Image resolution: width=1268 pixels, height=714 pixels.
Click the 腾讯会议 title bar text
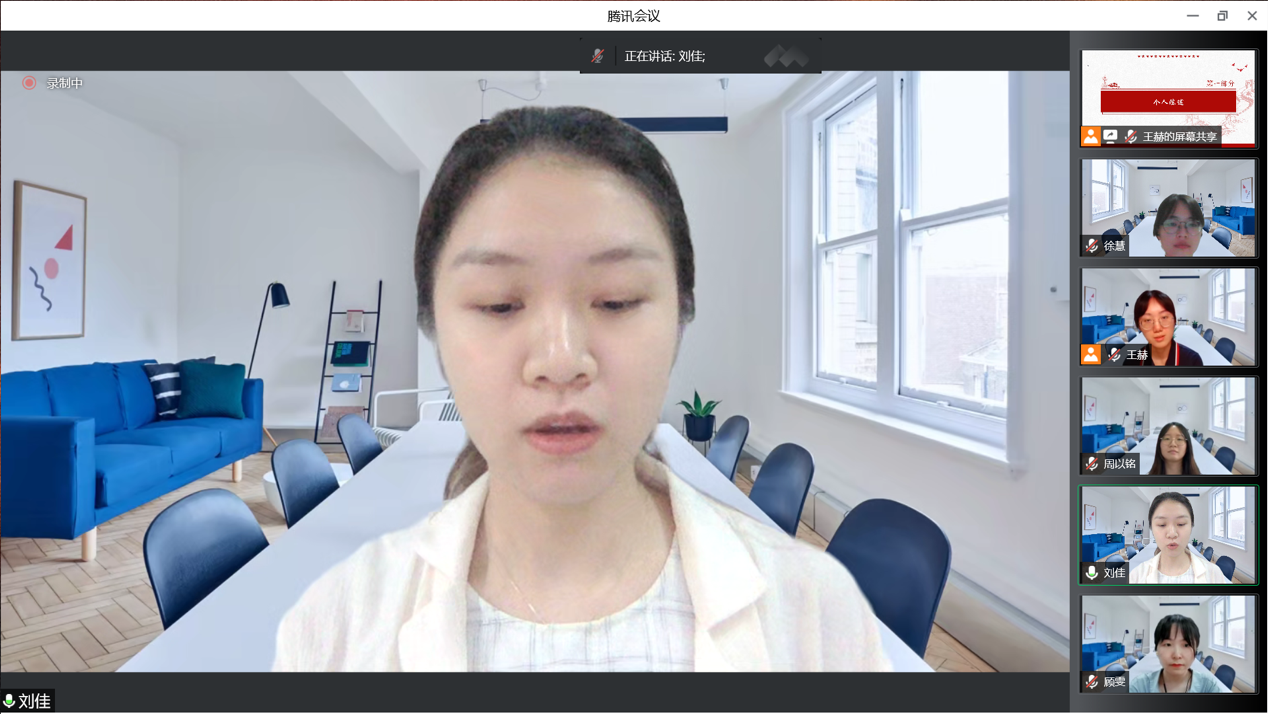(x=633, y=15)
